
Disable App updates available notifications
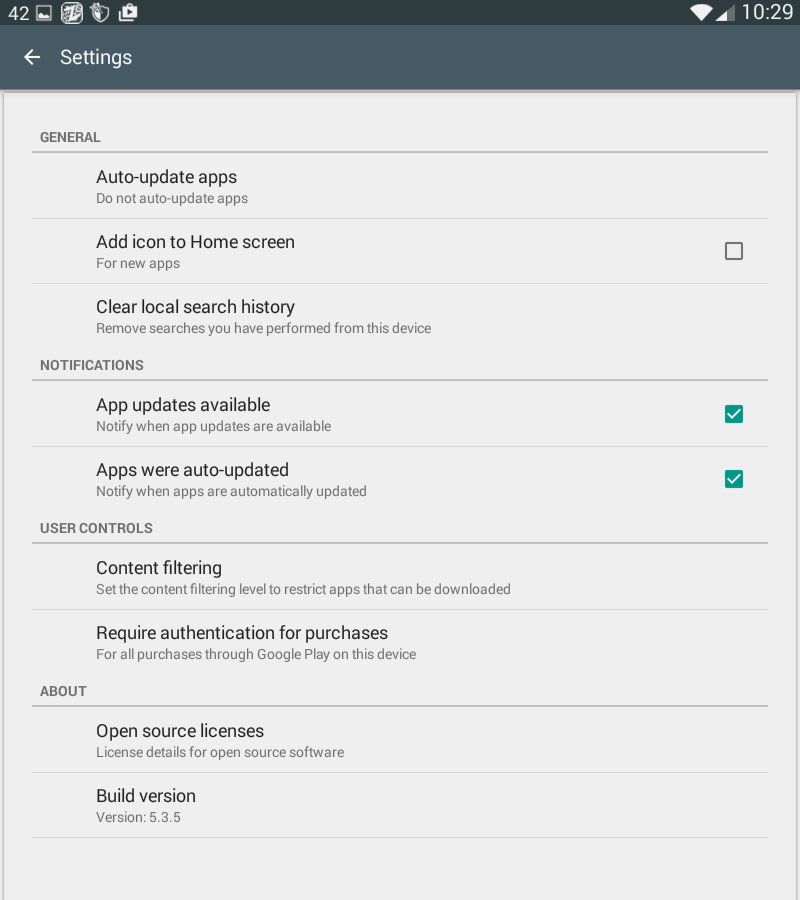coord(734,413)
